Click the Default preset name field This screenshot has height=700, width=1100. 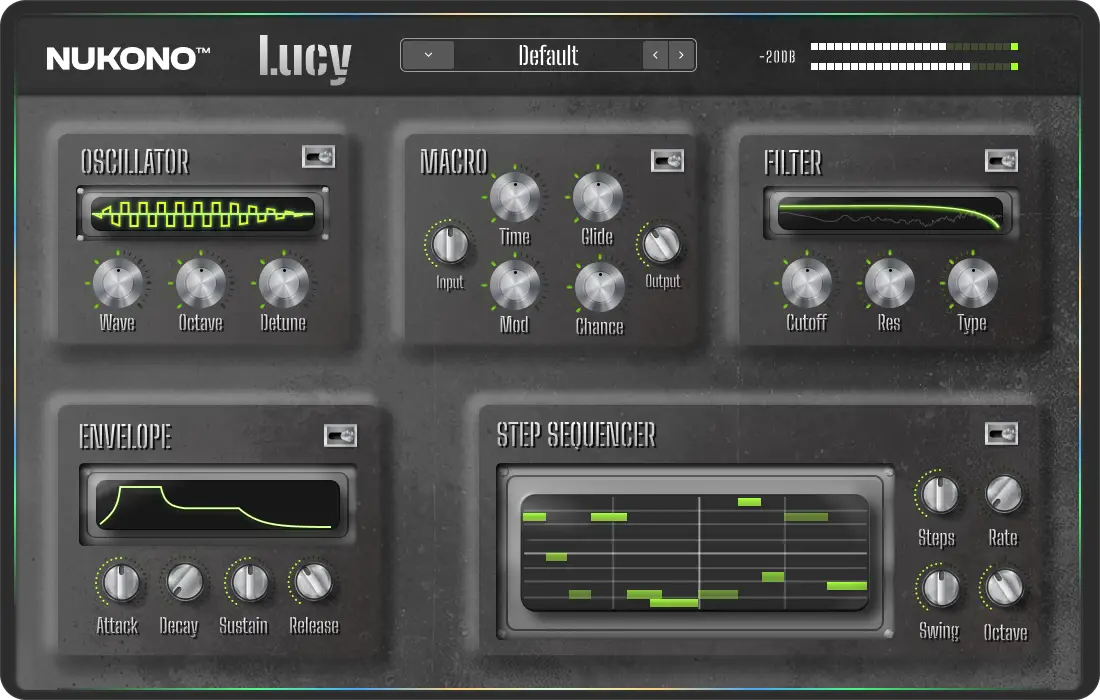(x=548, y=55)
